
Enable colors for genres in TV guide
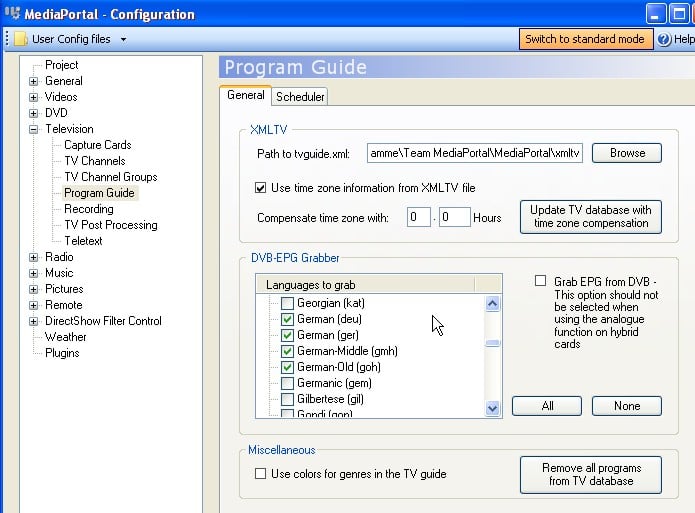[261, 474]
